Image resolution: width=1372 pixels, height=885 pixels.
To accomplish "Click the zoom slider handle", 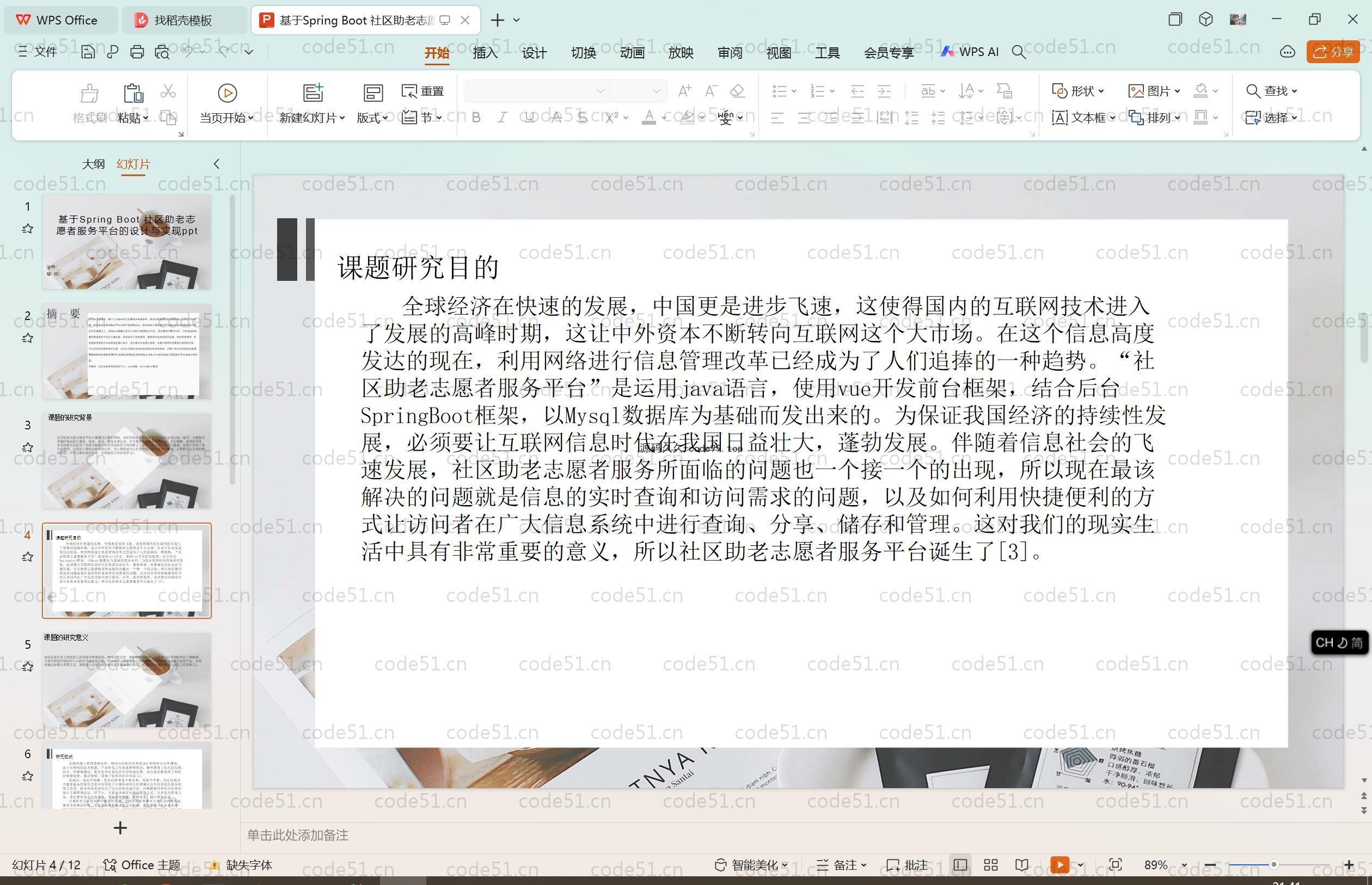I will click(x=1273, y=864).
